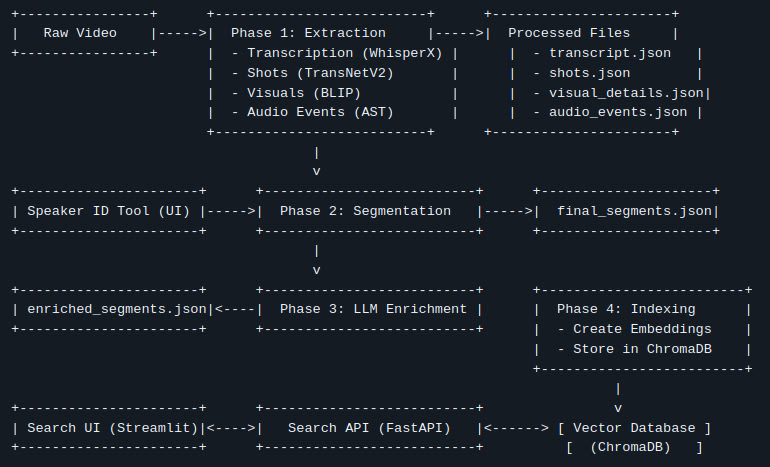This screenshot has height=467, width=770.
Task: Click the Phase 4: Indexing heading
Action: pyautogui.click(x=641, y=309)
